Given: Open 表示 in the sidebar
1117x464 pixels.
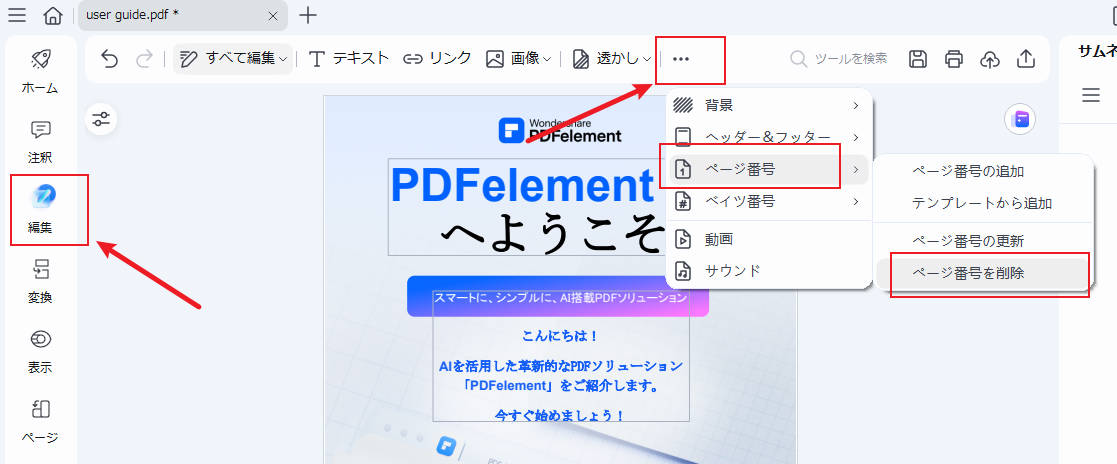Looking at the screenshot, I should tap(41, 351).
